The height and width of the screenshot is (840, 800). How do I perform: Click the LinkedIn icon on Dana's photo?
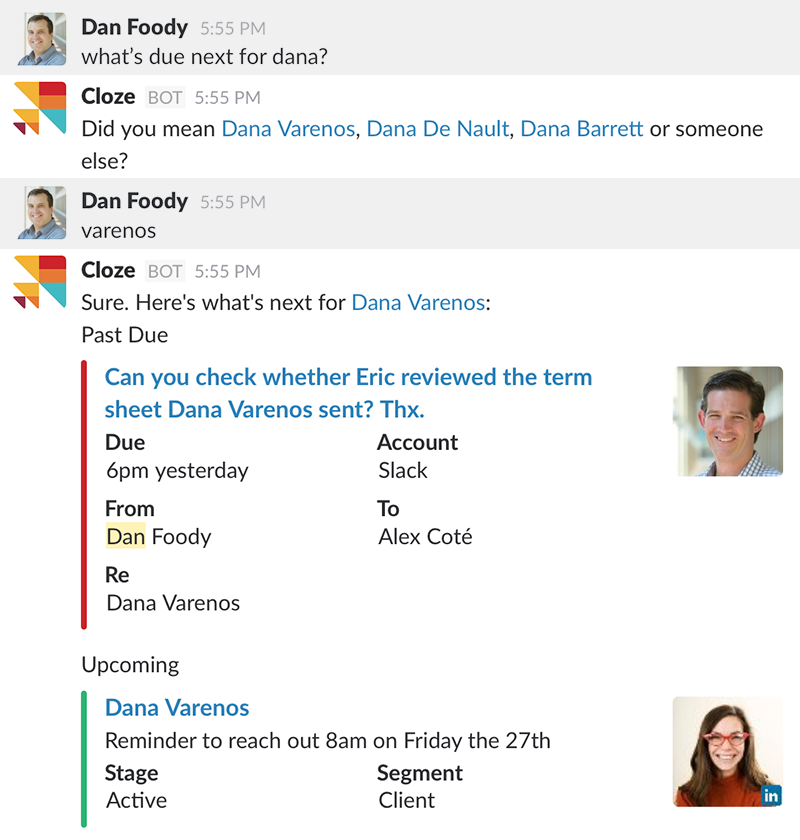[771, 795]
